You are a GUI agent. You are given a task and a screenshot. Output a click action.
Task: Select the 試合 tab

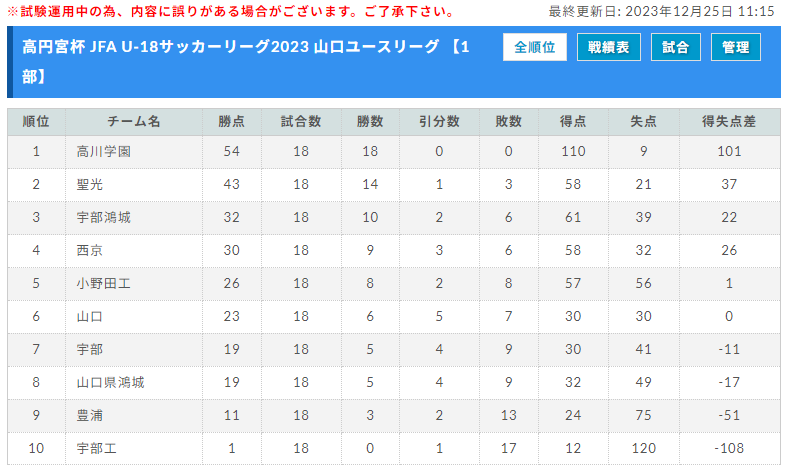click(x=676, y=47)
